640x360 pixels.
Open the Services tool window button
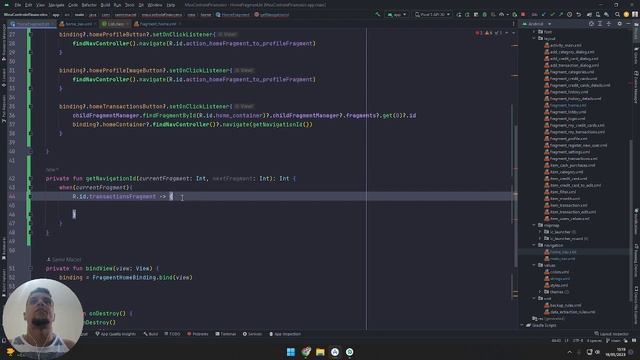[x=252, y=334]
